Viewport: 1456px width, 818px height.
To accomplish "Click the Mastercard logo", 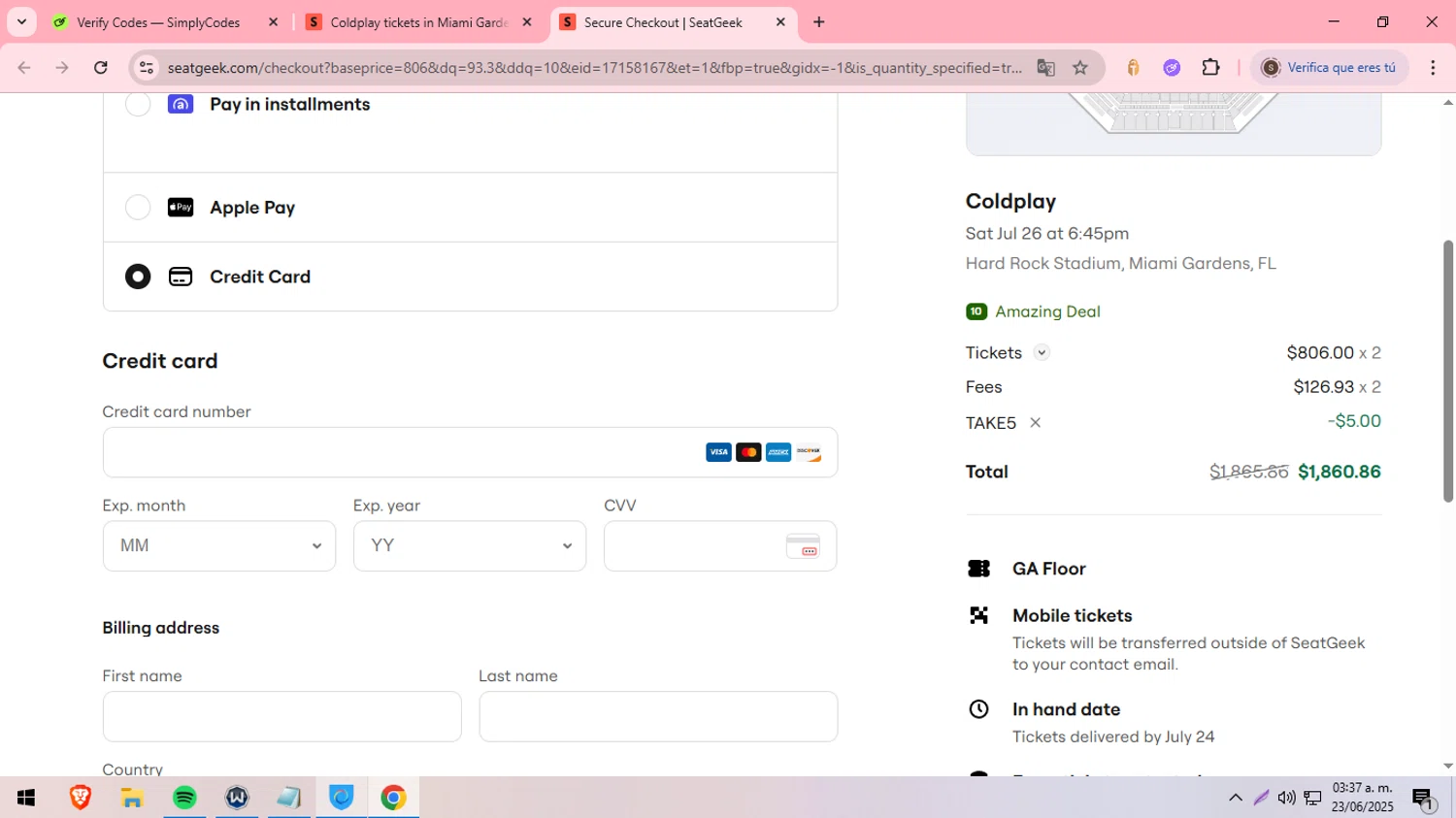I will pos(748,452).
